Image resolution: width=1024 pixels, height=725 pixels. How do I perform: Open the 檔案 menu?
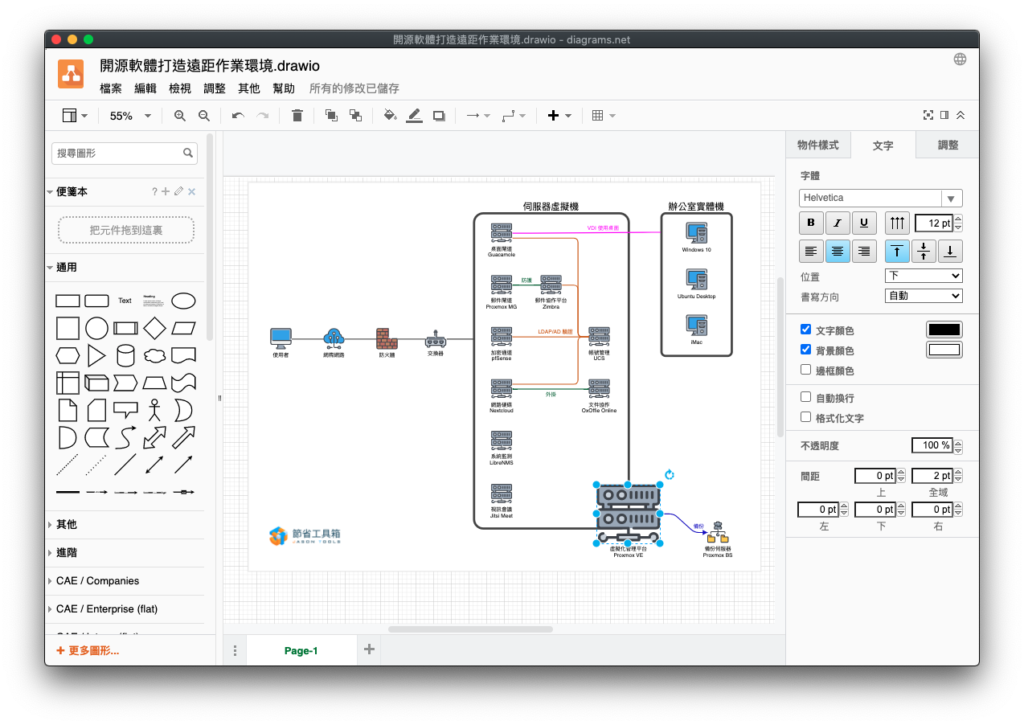(110, 88)
